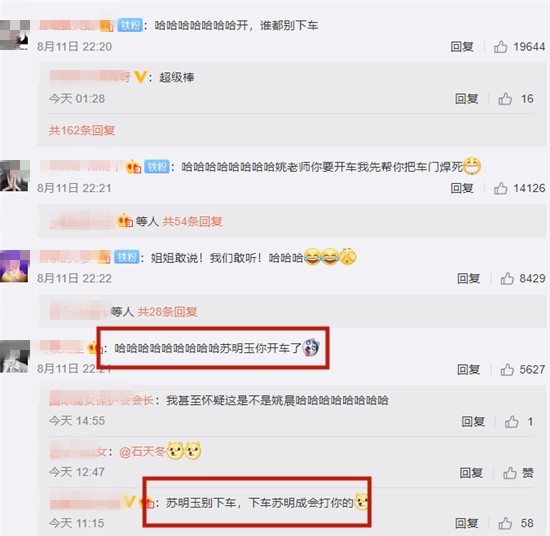Reply to the 8月11日 22:20 comment
Screen dimensions: 550x536
point(462,47)
